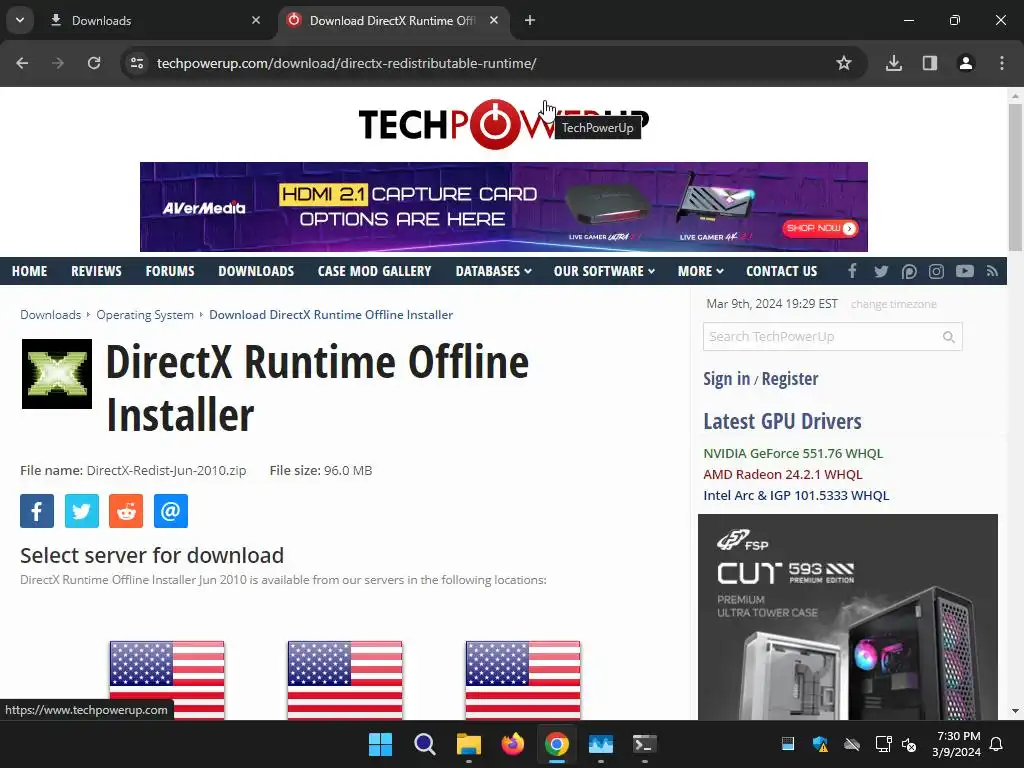Screen dimensions: 1024x768
Task: Open tab search dropdown arrow
Action: coord(20,20)
